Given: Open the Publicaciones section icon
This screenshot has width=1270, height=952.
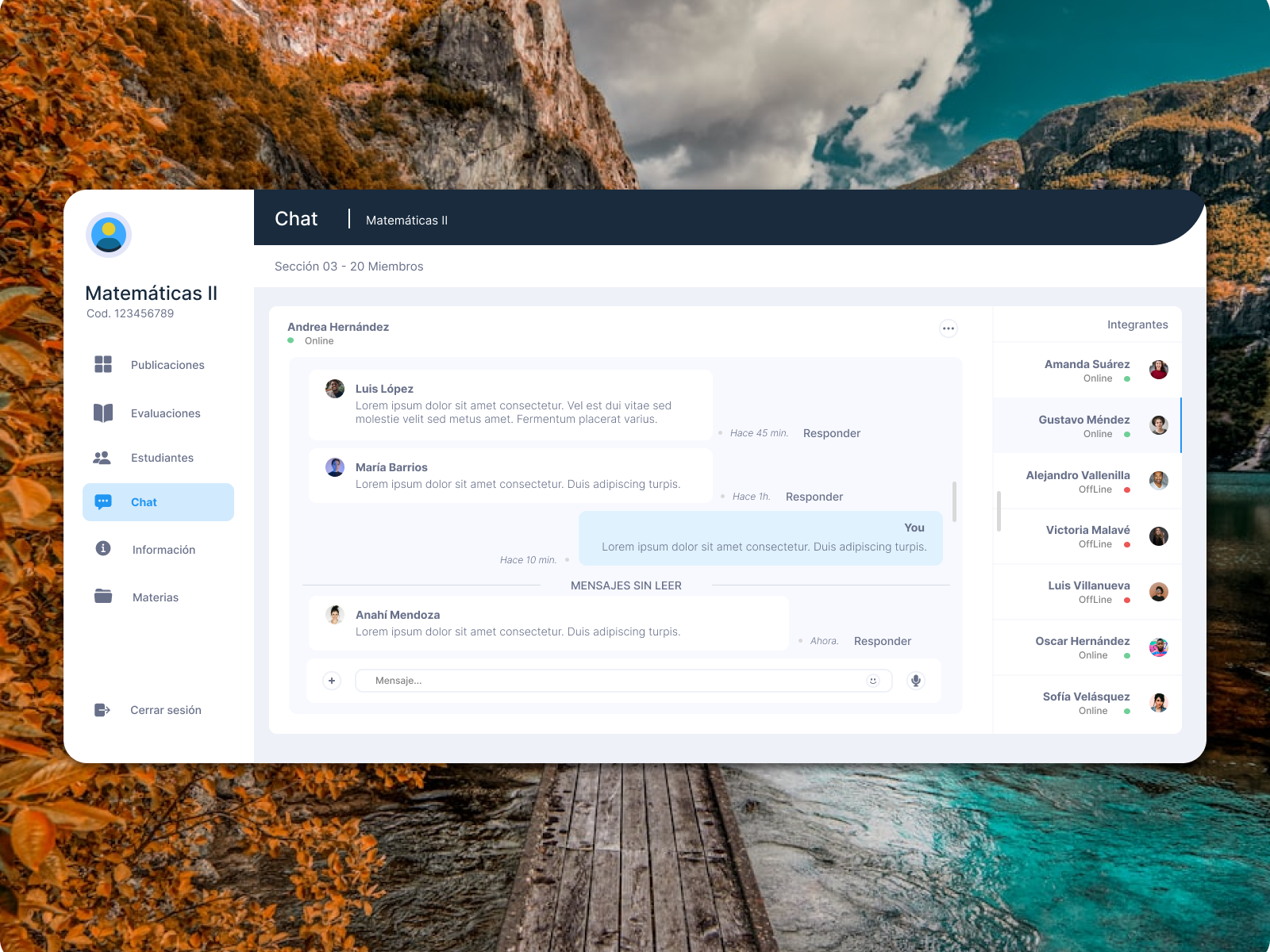Looking at the screenshot, I should tap(102, 364).
